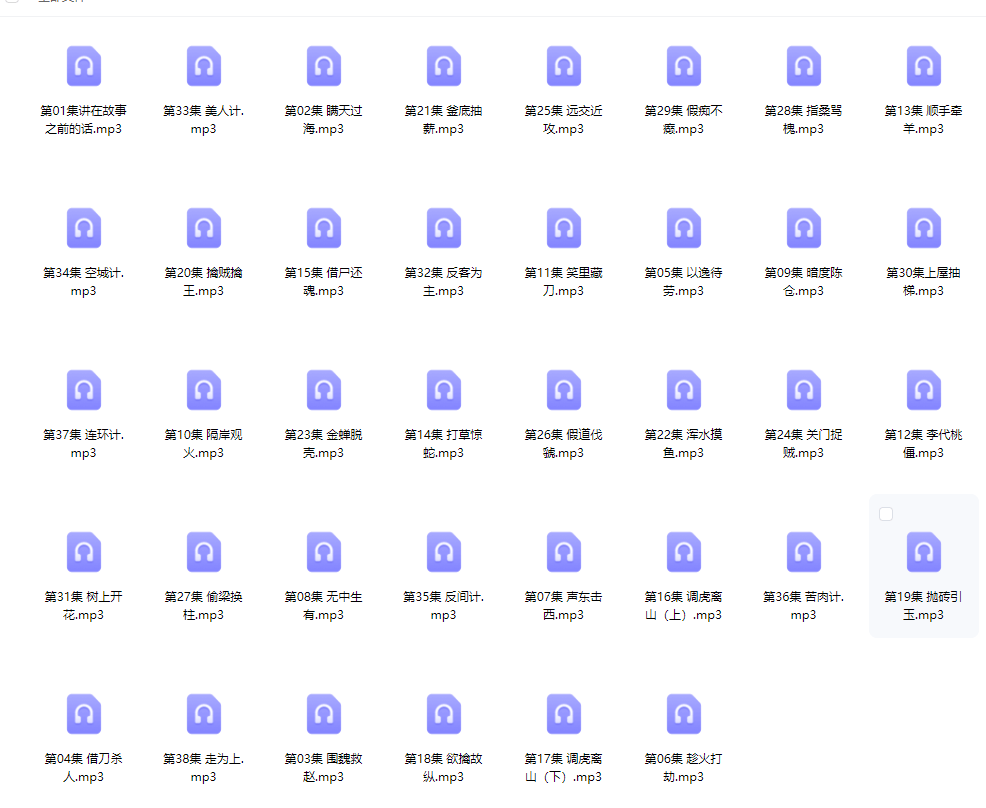
Task: Select the headphone icon for 第02集 瞒天过海
Action: coord(324,66)
